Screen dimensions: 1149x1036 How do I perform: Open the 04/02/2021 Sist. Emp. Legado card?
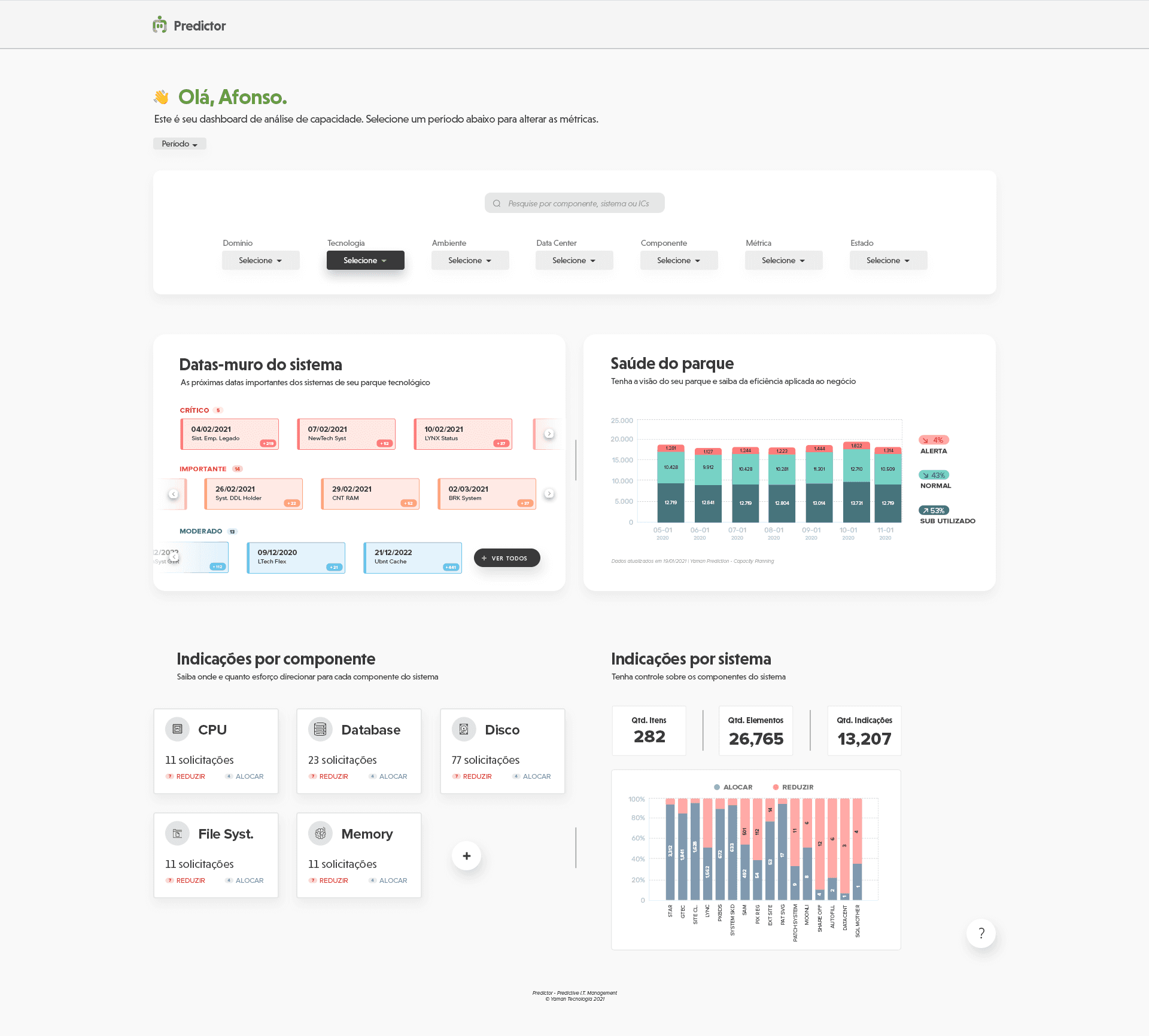tap(230, 434)
